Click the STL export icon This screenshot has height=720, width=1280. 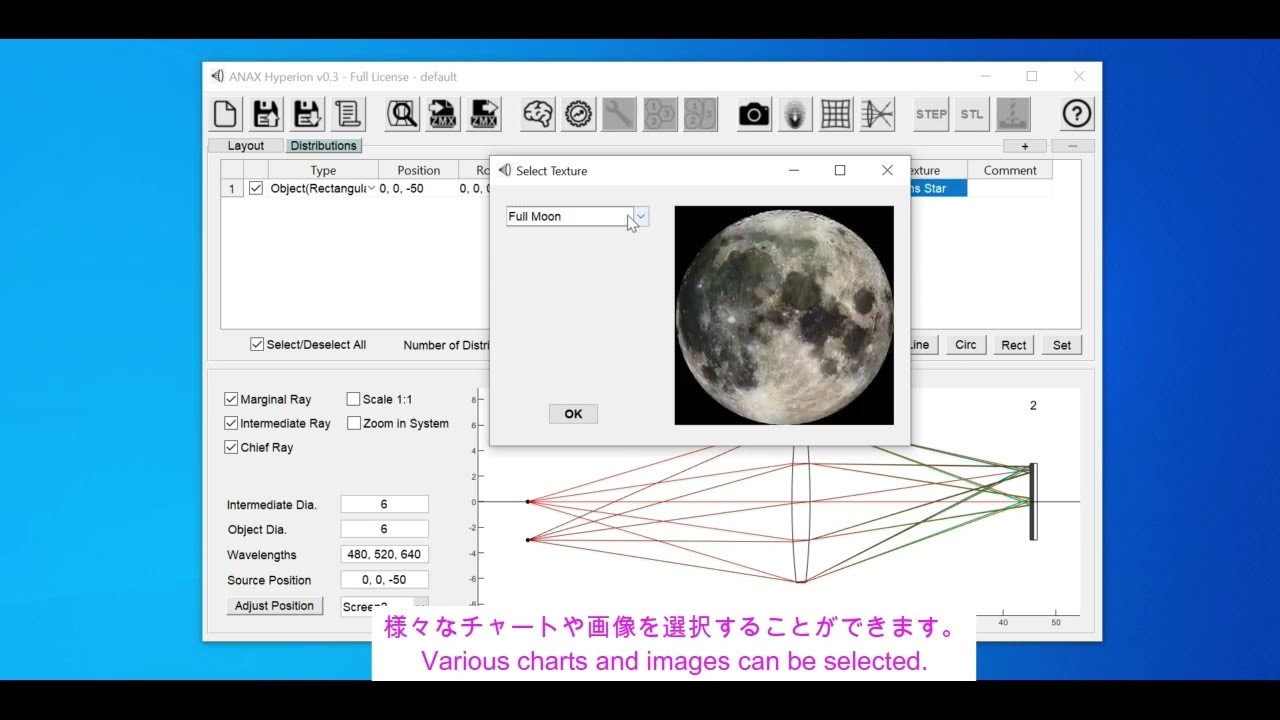coord(972,114)
